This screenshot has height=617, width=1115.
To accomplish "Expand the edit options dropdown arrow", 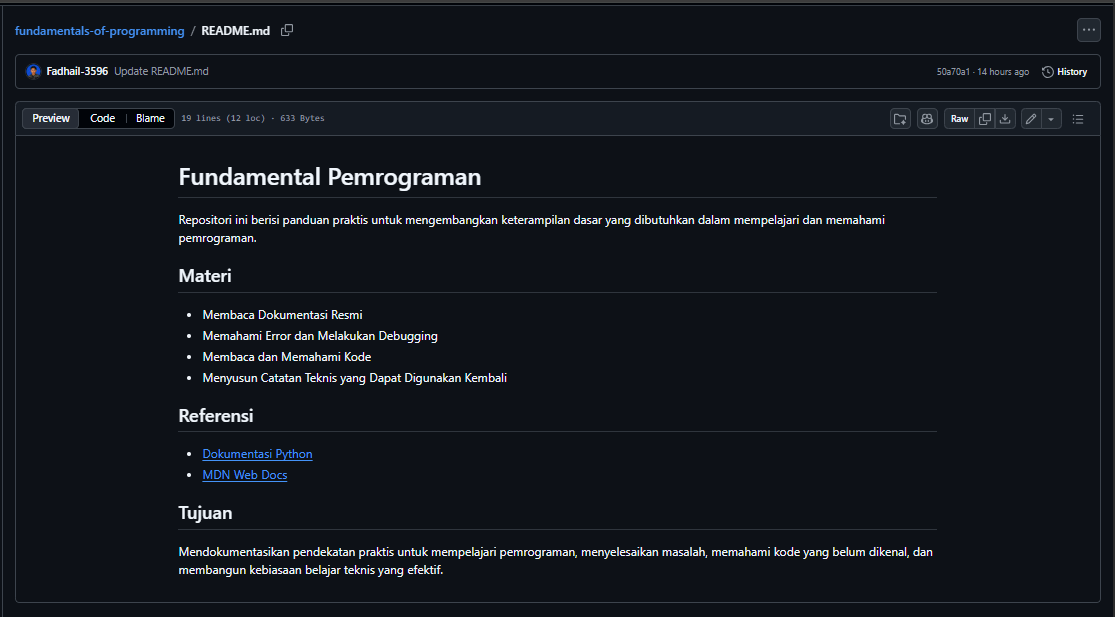I will tap(1052, 119).
